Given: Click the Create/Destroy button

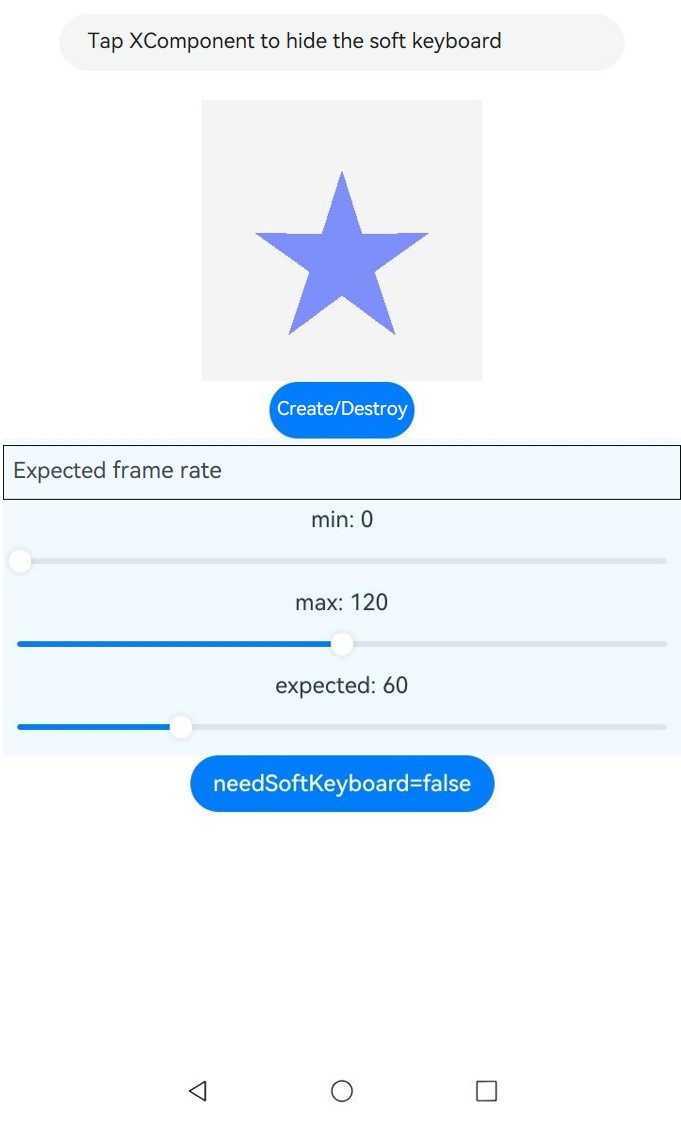Looking at the screenshot, I should 342,409.
